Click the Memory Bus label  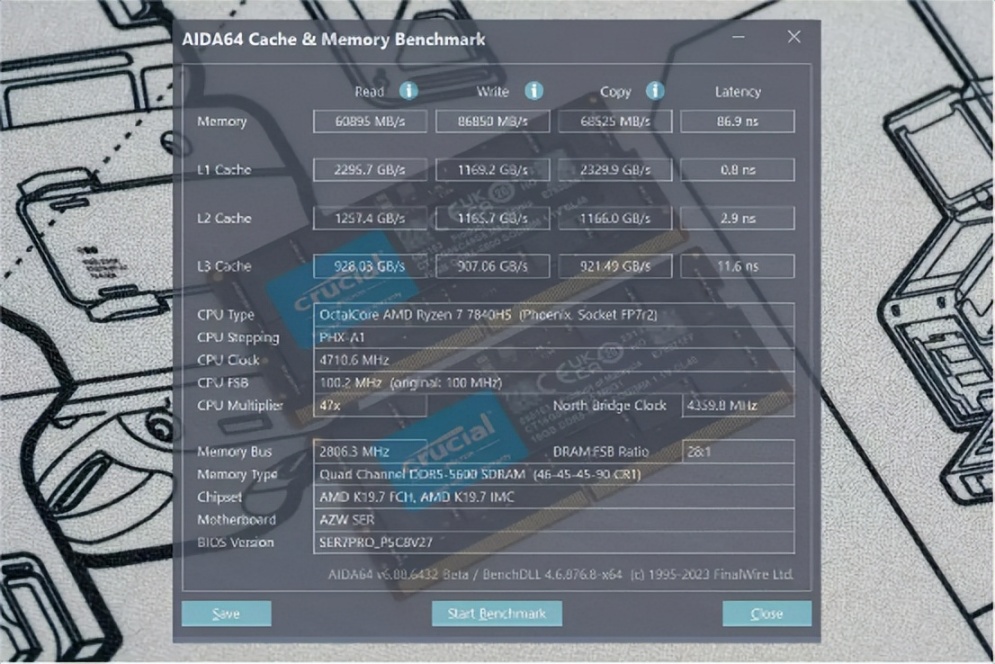(x=234, y=451)
